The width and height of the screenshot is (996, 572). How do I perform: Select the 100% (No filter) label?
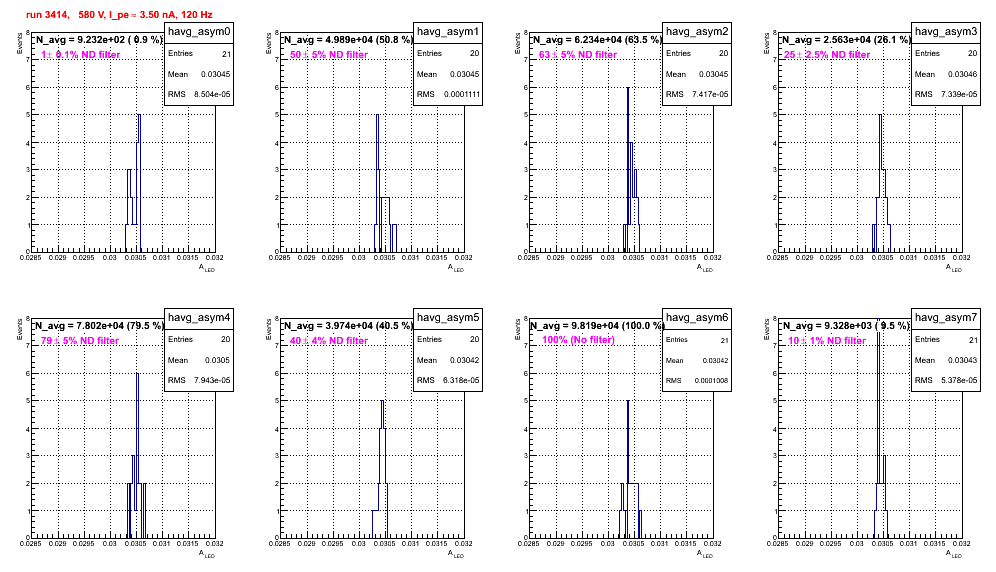579,340
